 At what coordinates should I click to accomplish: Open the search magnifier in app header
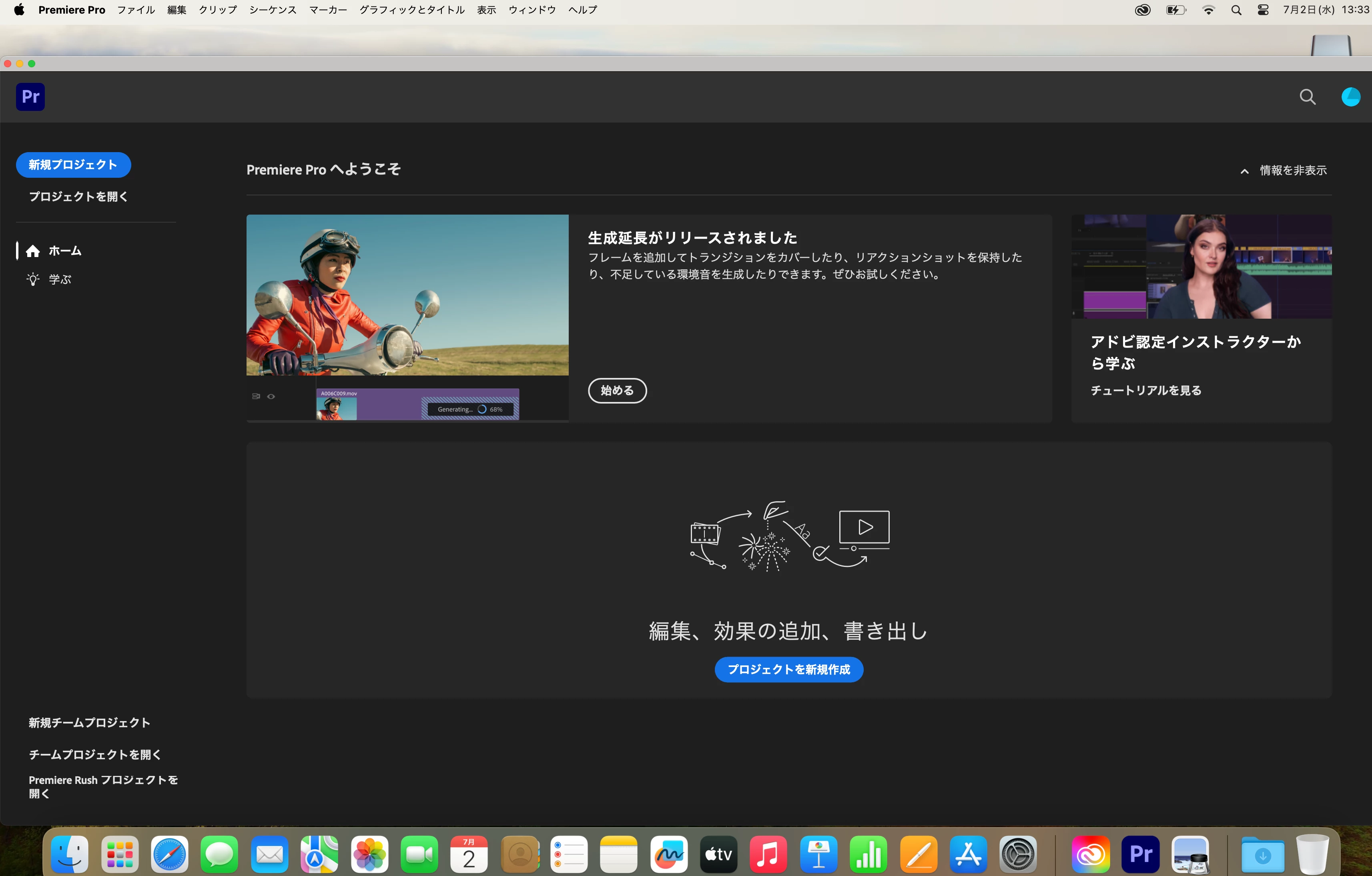1307,97
